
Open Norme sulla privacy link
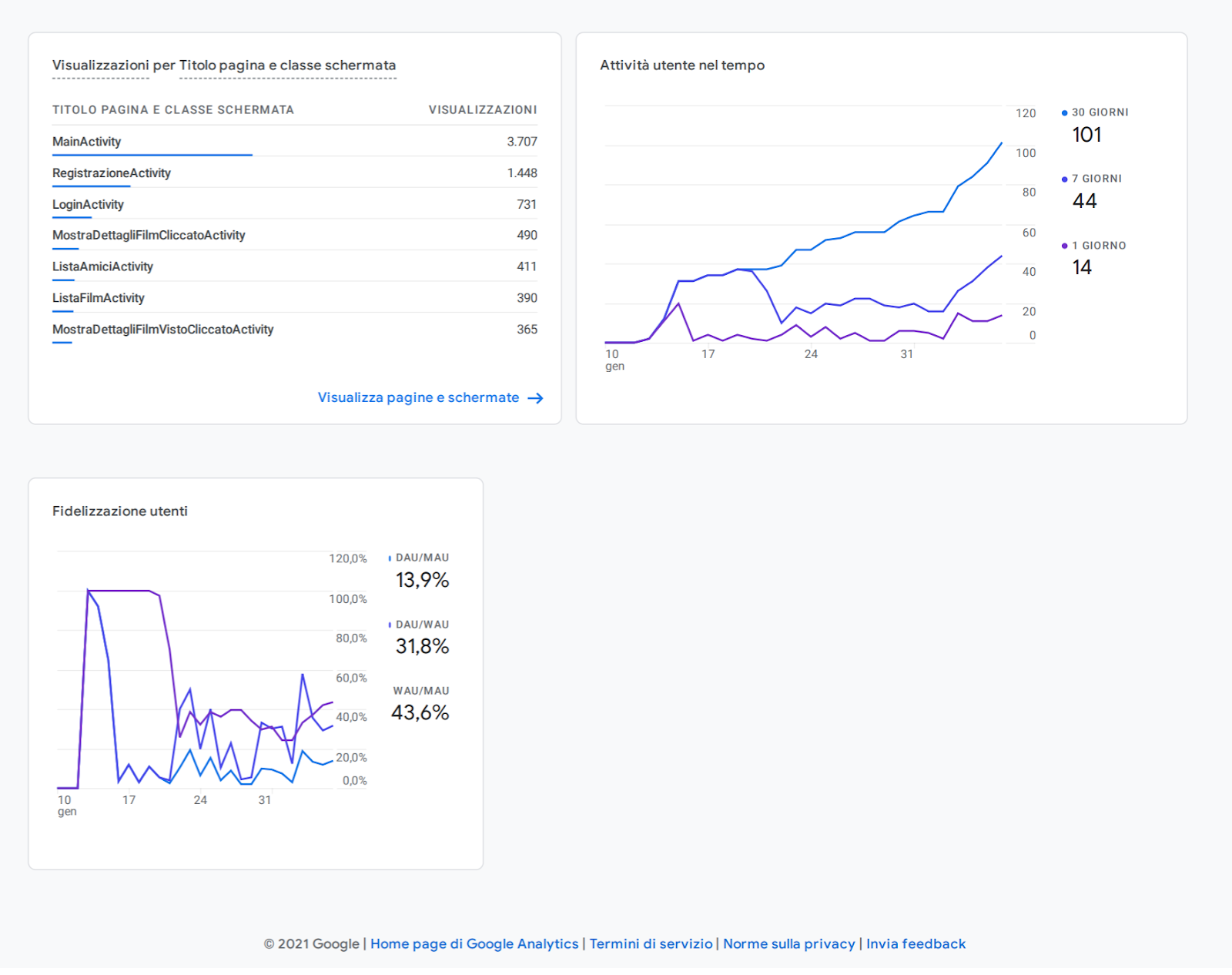788,944
